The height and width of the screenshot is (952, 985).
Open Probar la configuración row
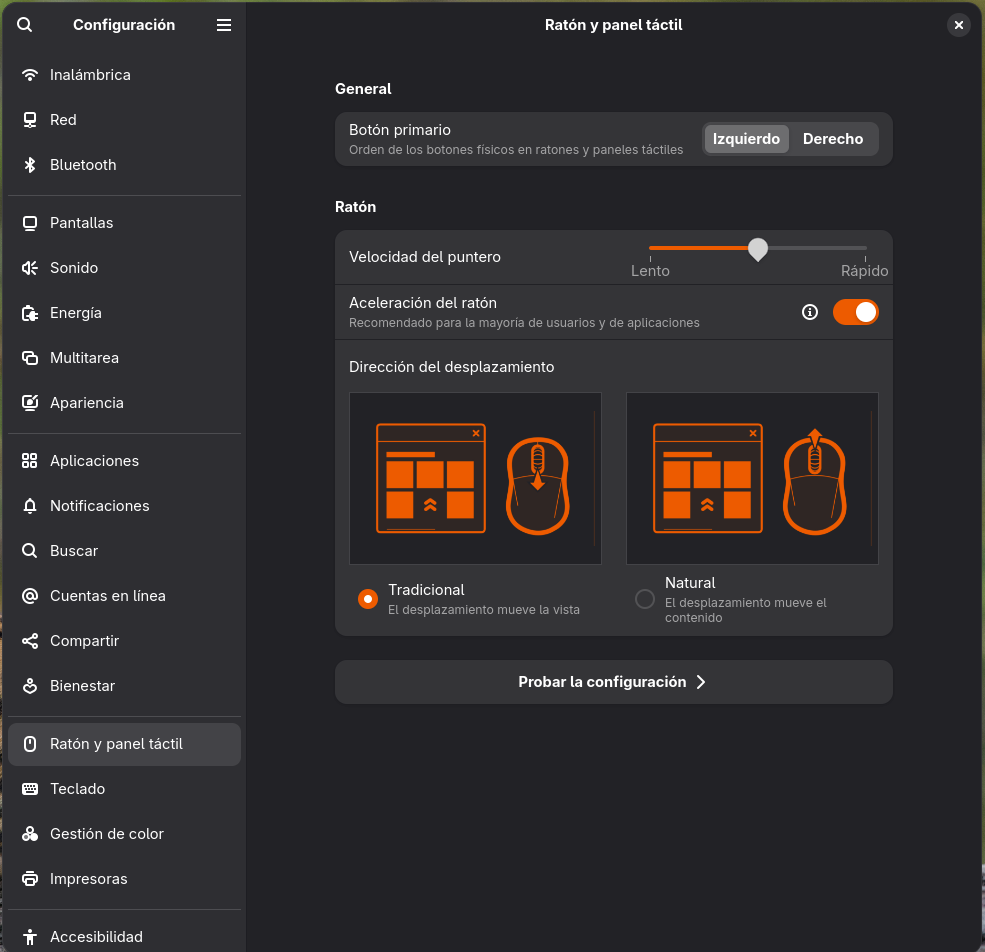(613, 682)
